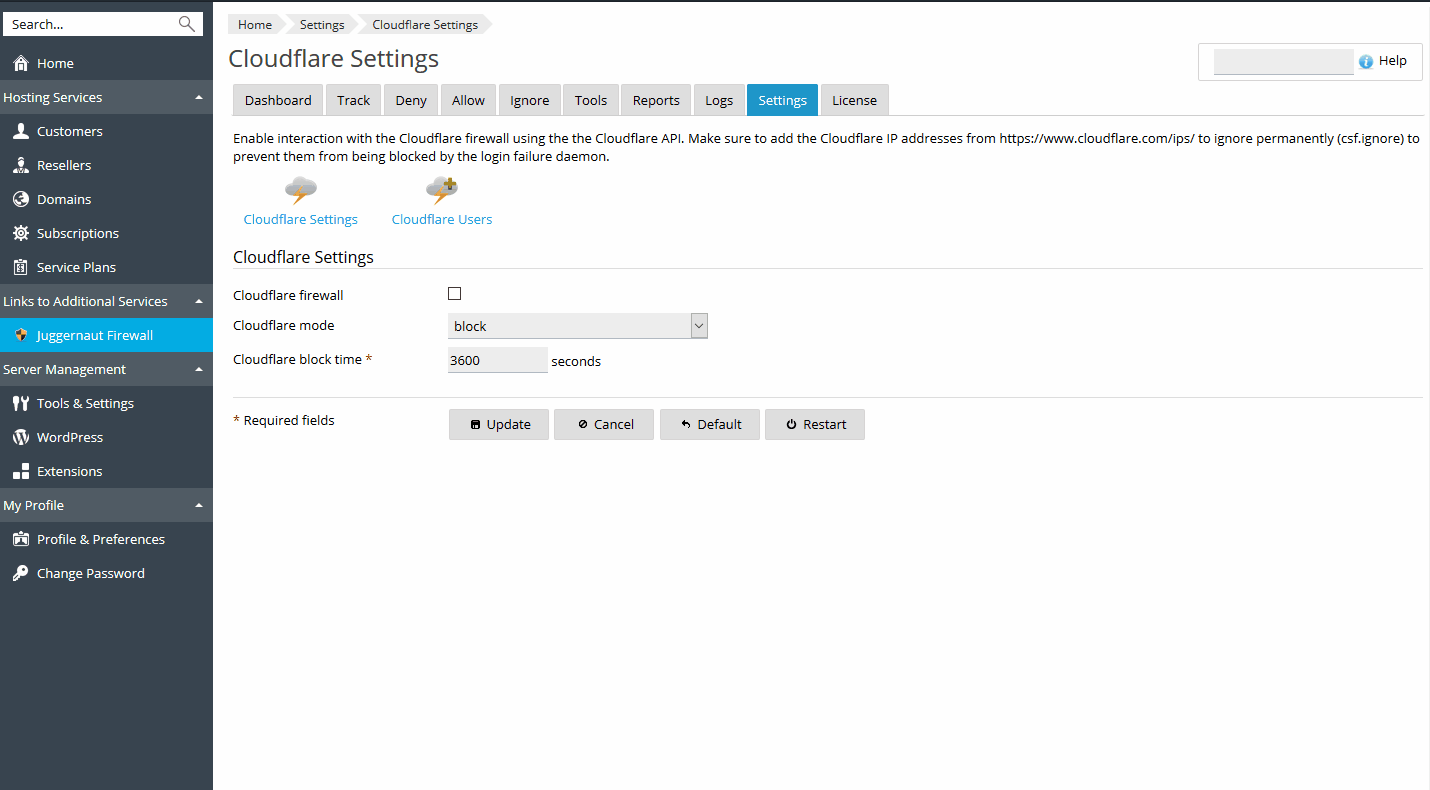Open the Deny tab
Image resolution: width=1430 pixels, height=790 pixels.
coord(411,100)
